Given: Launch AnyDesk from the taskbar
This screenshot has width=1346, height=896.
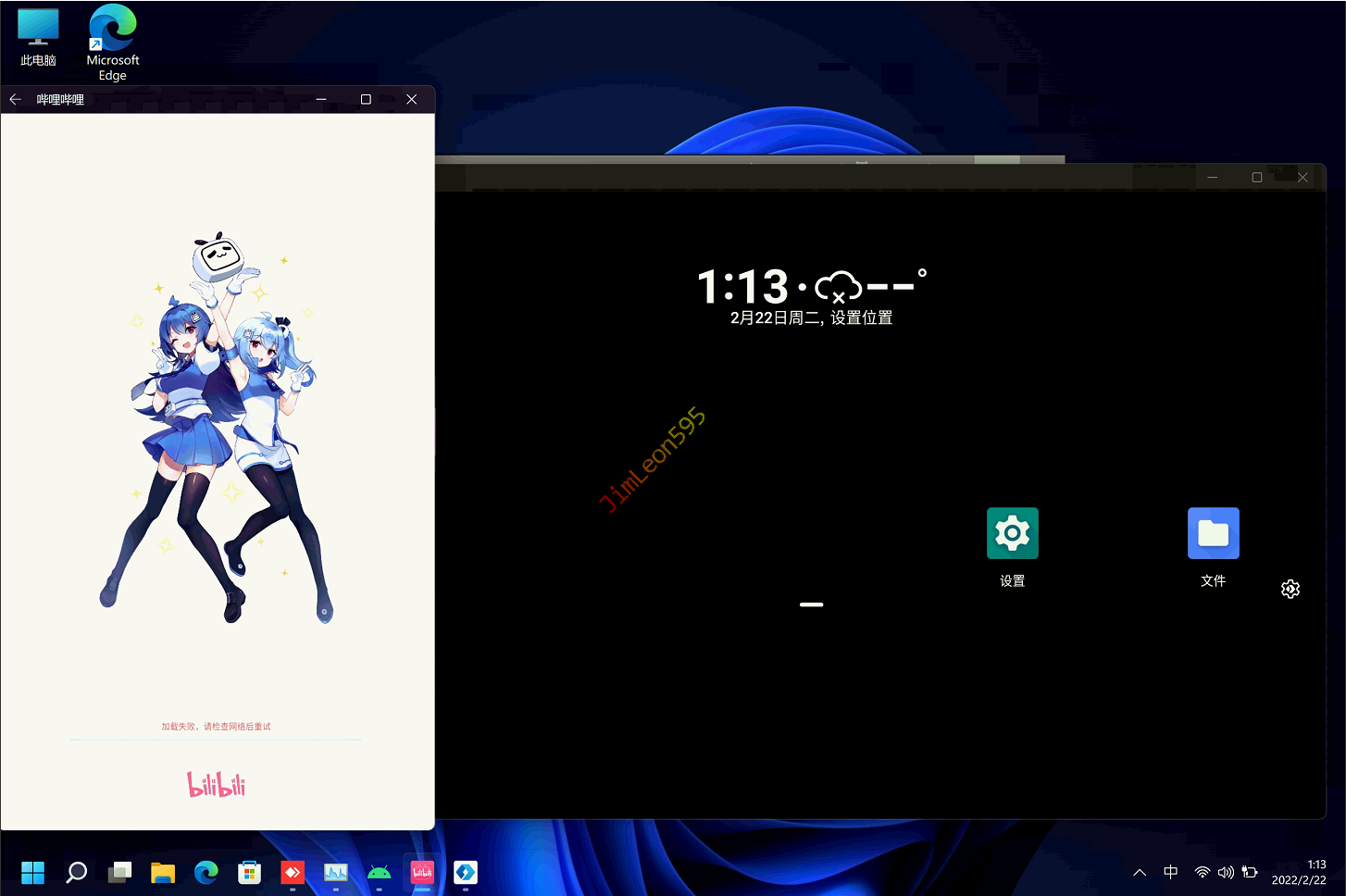Looking at the screenshot, I should pos(293,872).
